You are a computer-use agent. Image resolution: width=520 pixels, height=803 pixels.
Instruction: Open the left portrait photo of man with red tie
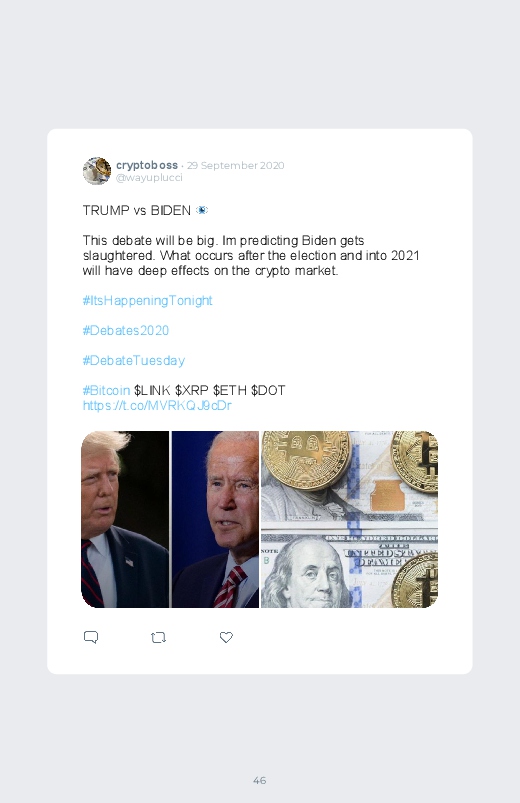pyautogui.click(x=125, y=519)
